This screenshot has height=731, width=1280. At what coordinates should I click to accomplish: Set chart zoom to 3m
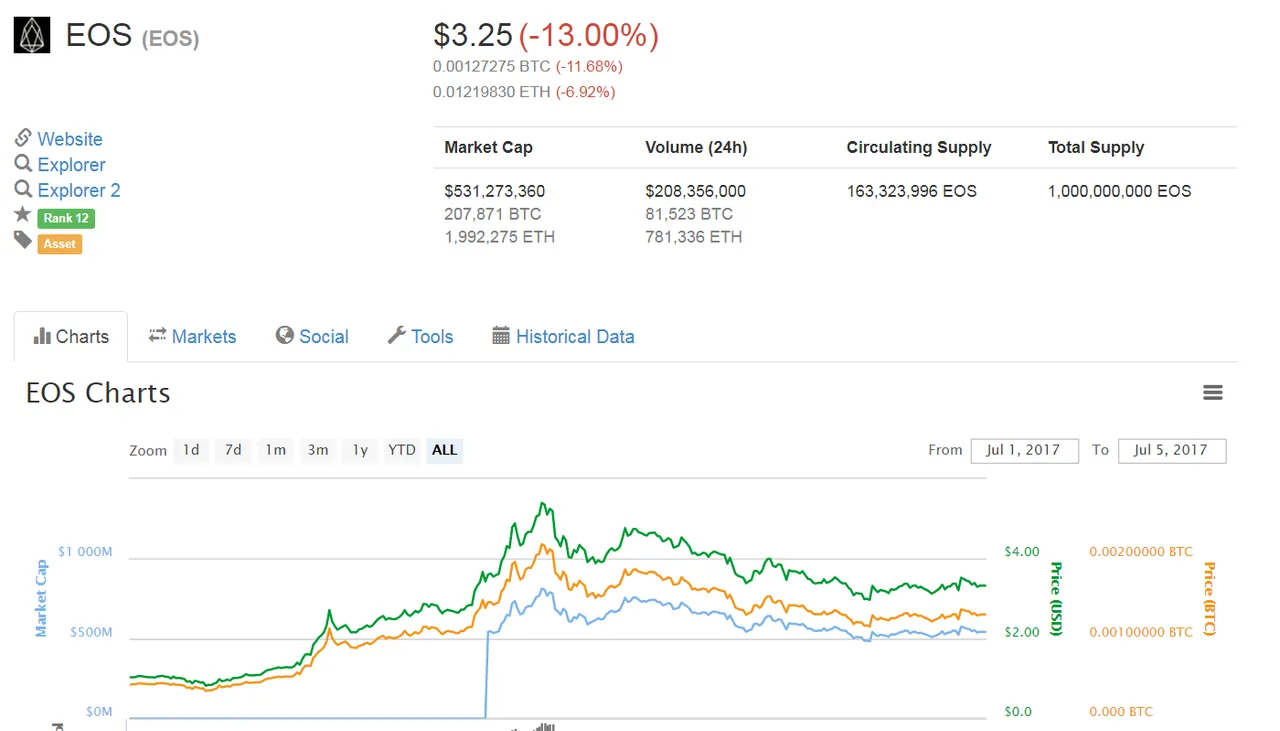click(x=318, y=450)
